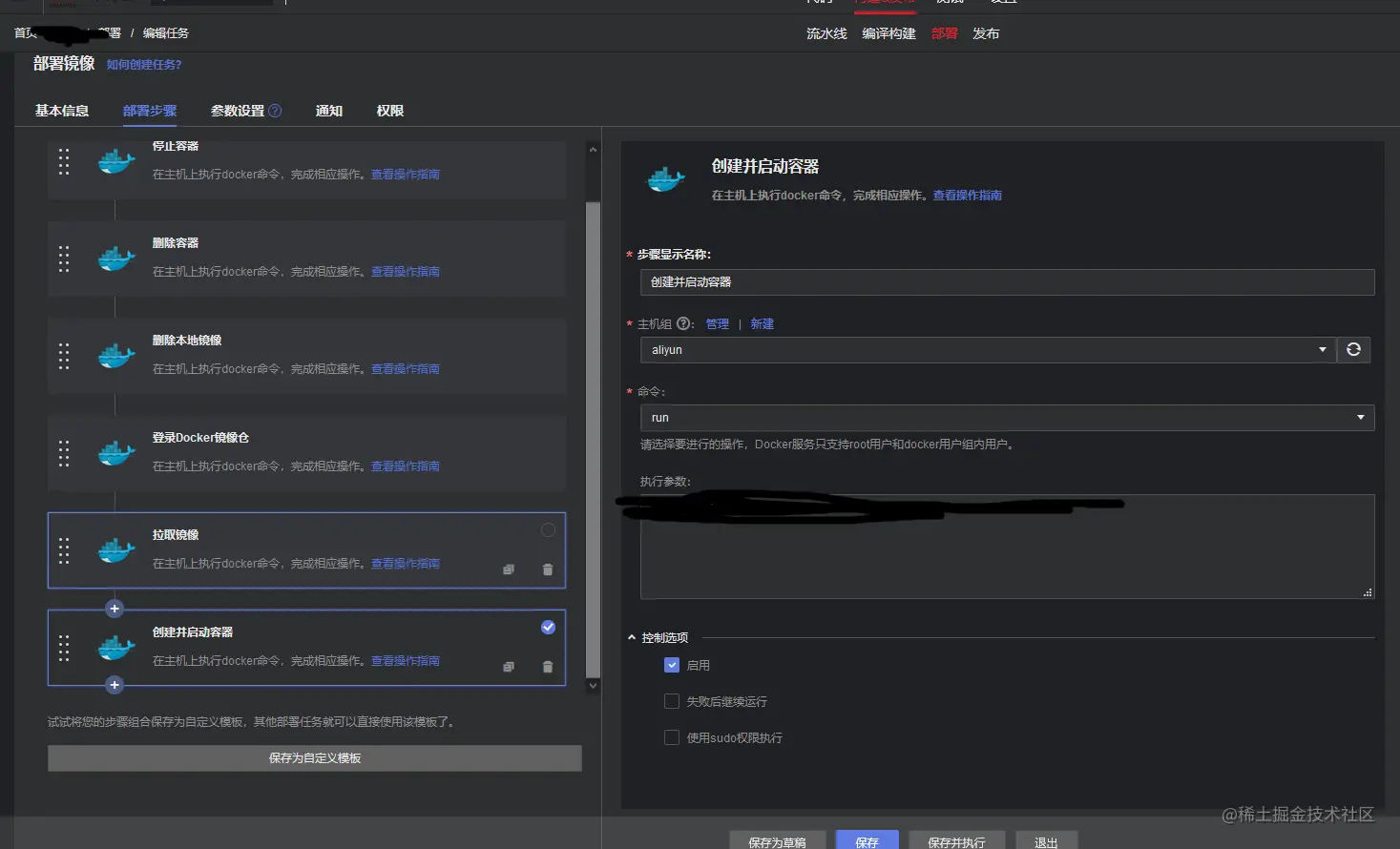Enable 使用sudo权限执行 checkbox
Screen dimensions: 1400x849
click(672, 737)
